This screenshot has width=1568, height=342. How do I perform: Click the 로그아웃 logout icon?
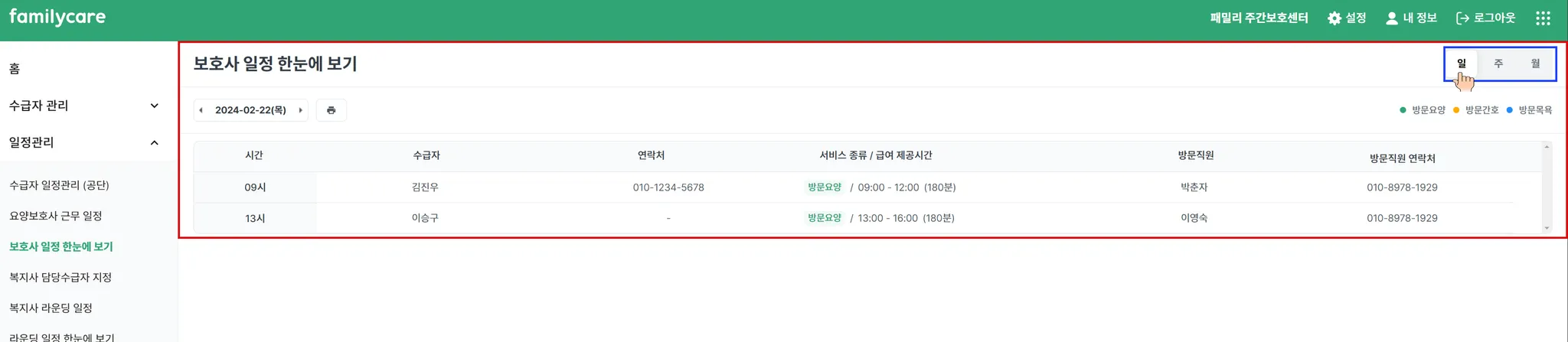(x=1462, y=18)
